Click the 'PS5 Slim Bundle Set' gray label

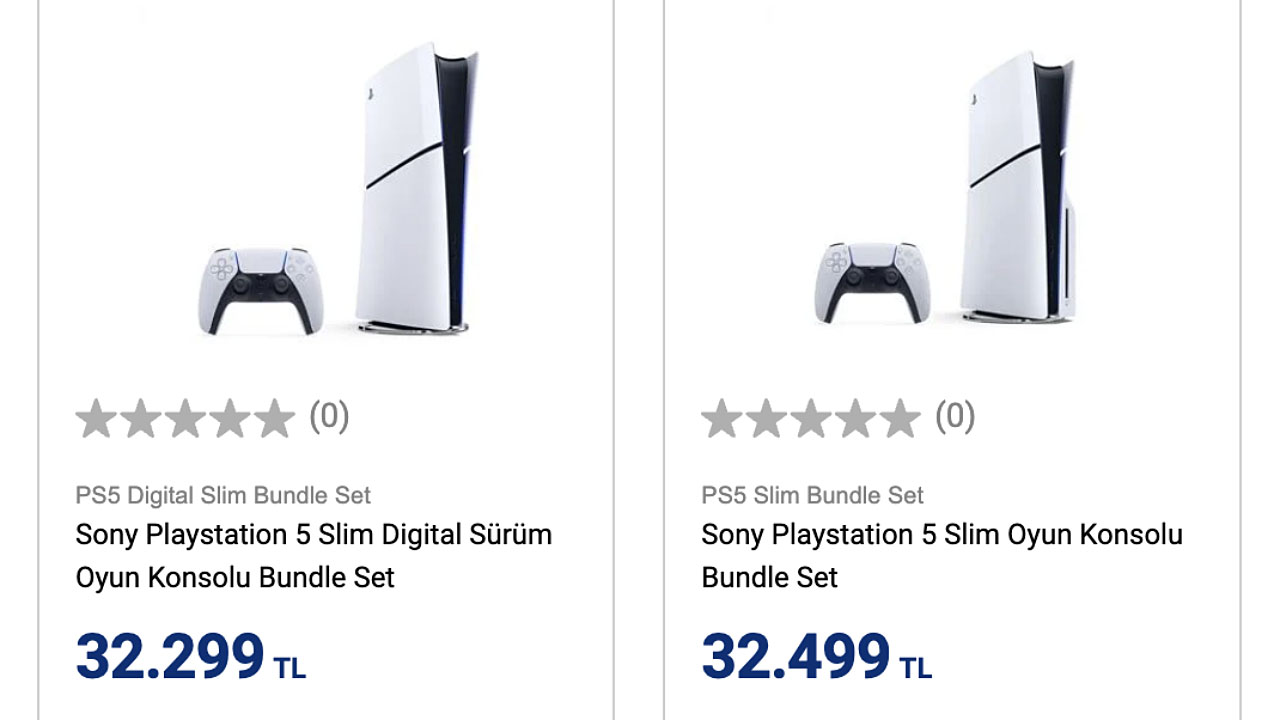coord(813,495)
